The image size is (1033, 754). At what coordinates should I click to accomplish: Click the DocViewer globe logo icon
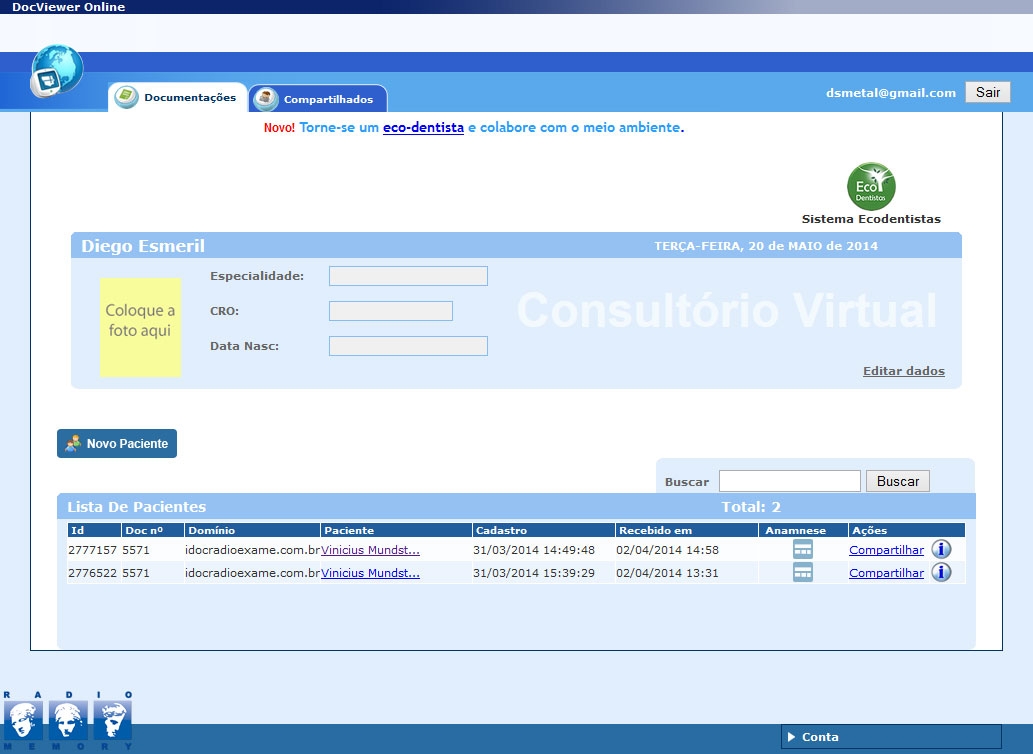(x=56, y=71)
